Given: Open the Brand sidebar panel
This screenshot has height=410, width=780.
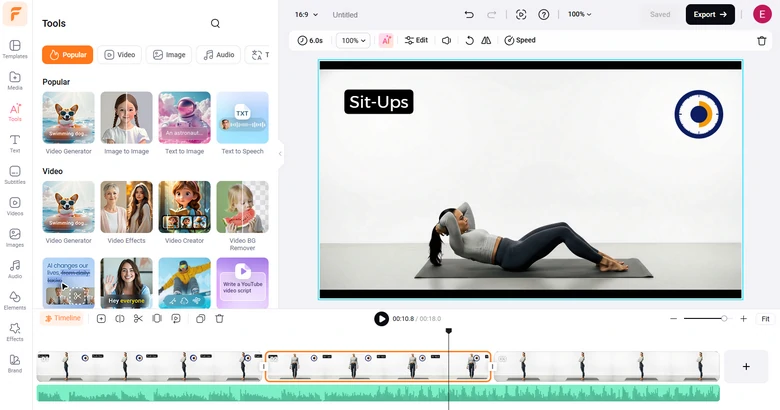Looking at the screenshot, I should point(15,363).
